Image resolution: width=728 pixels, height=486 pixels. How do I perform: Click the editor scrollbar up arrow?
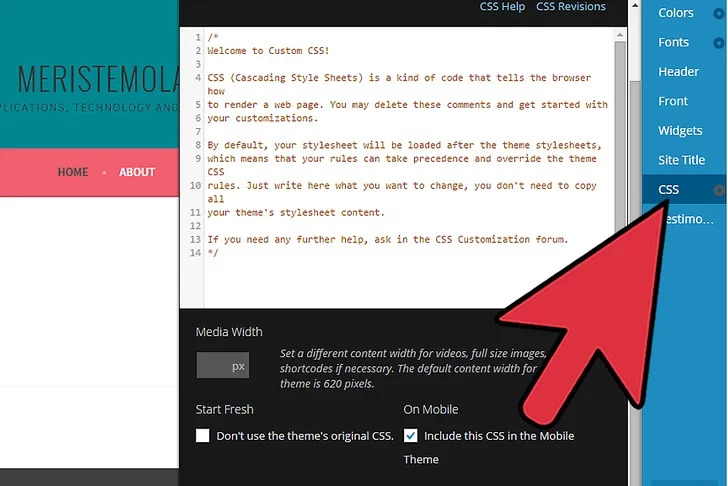(621, 37)
